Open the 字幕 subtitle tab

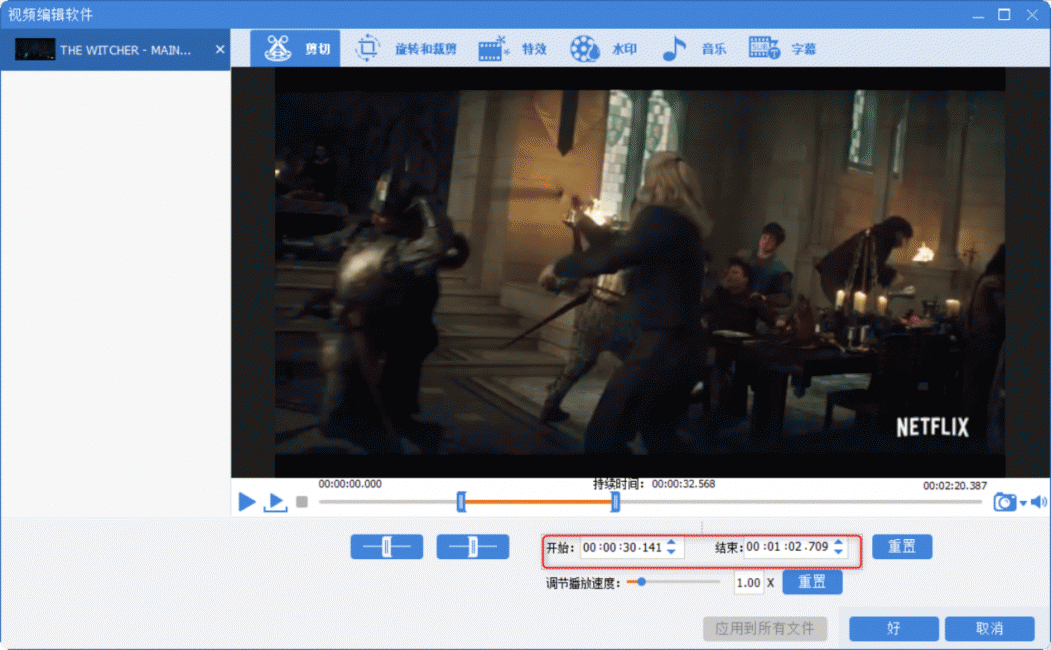(782, 48)
